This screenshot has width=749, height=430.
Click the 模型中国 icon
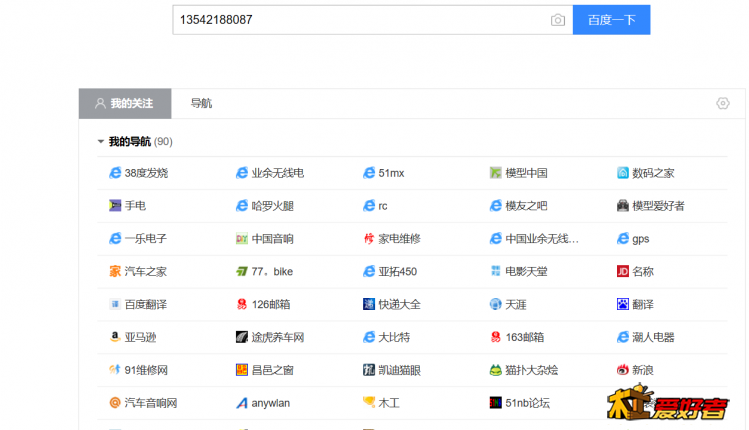[x=496, y=173]
